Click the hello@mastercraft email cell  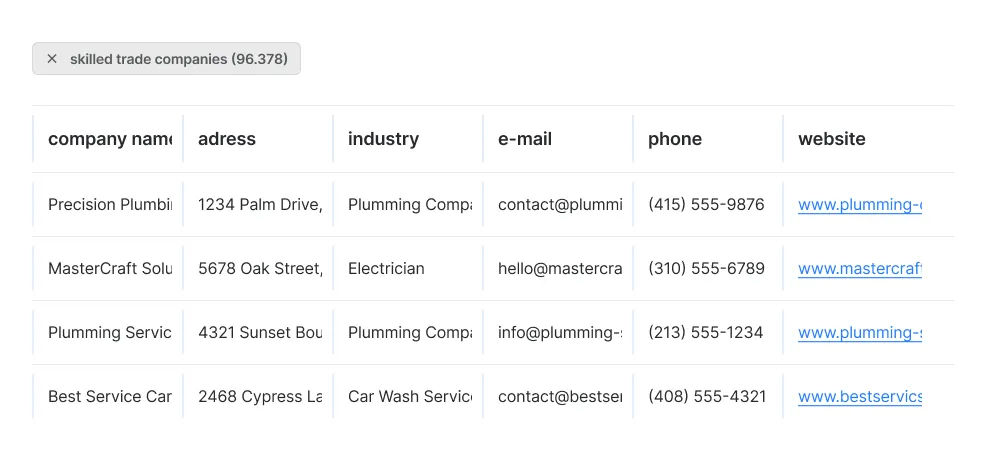(559, 269)
